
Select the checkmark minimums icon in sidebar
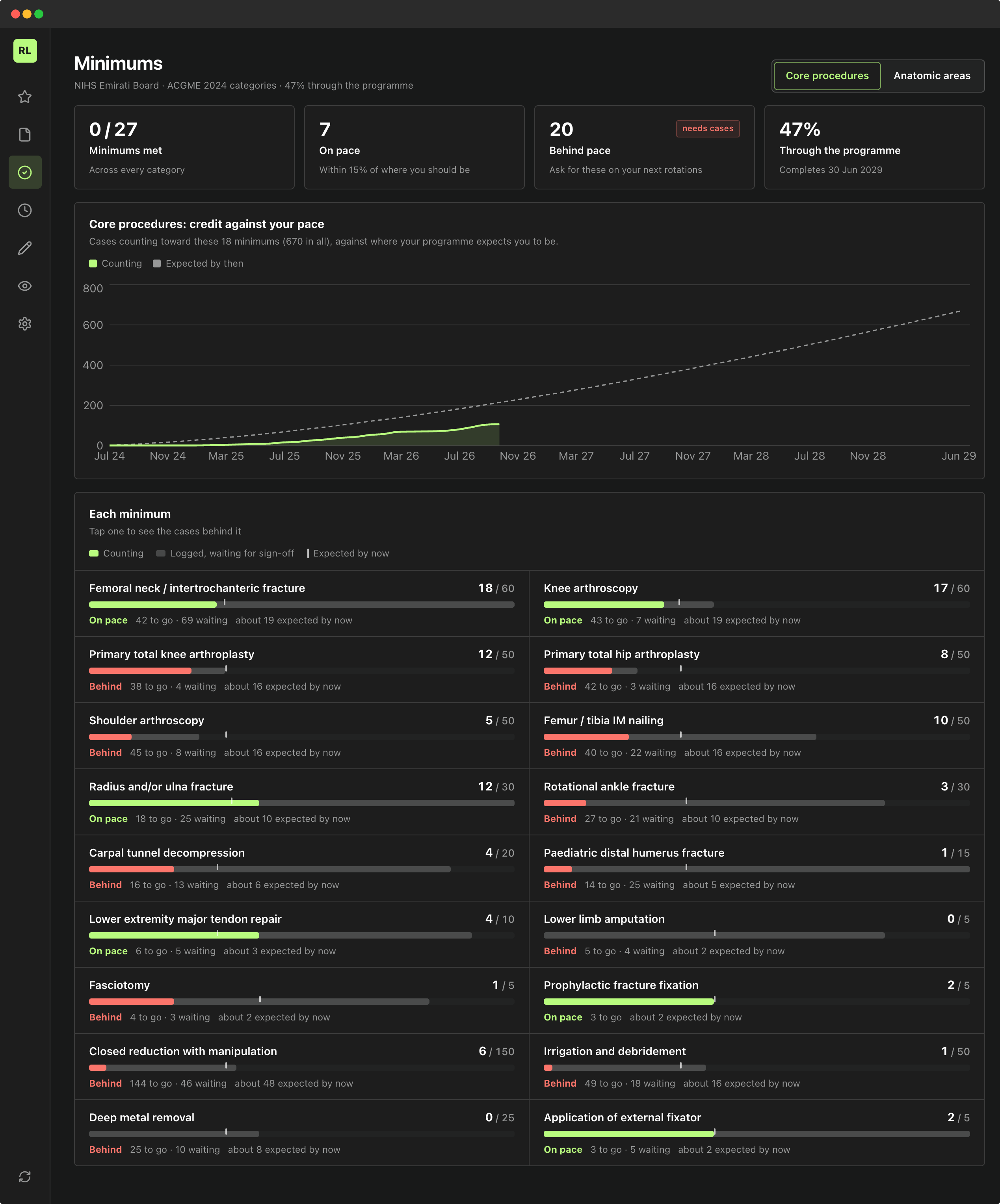(25, 173)
